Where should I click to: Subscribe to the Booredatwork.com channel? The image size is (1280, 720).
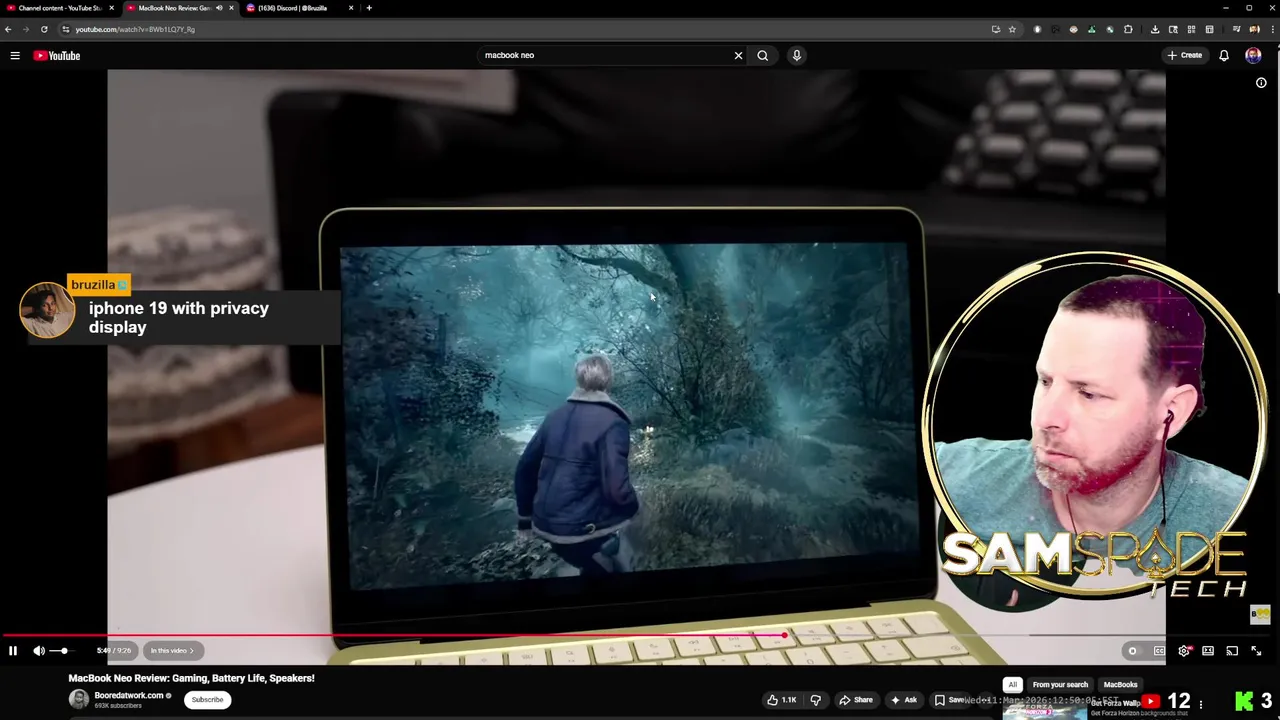208,700
